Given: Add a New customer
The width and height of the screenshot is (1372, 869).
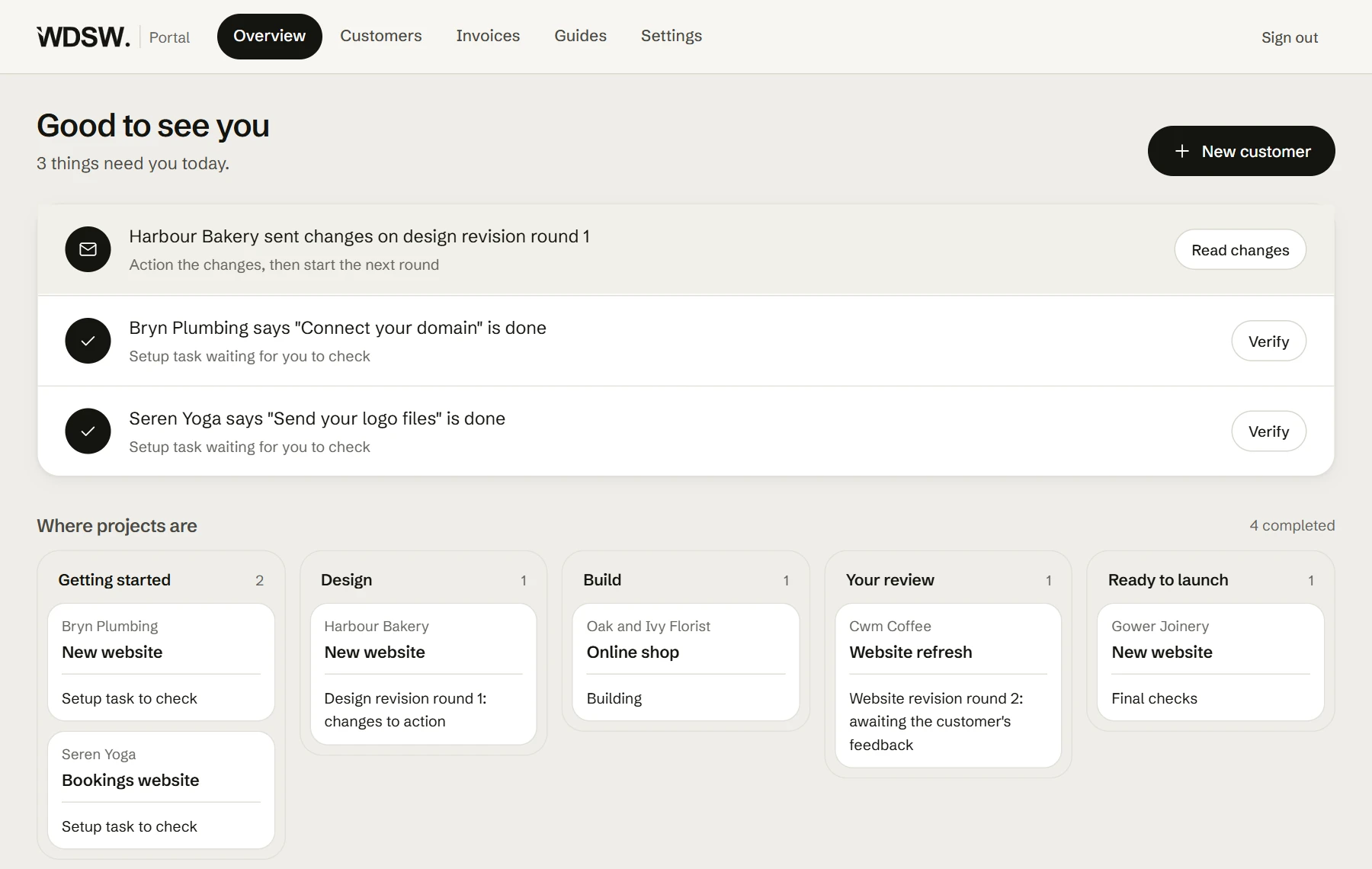Looking at the screenshot, I should [x=1241, y=151].
